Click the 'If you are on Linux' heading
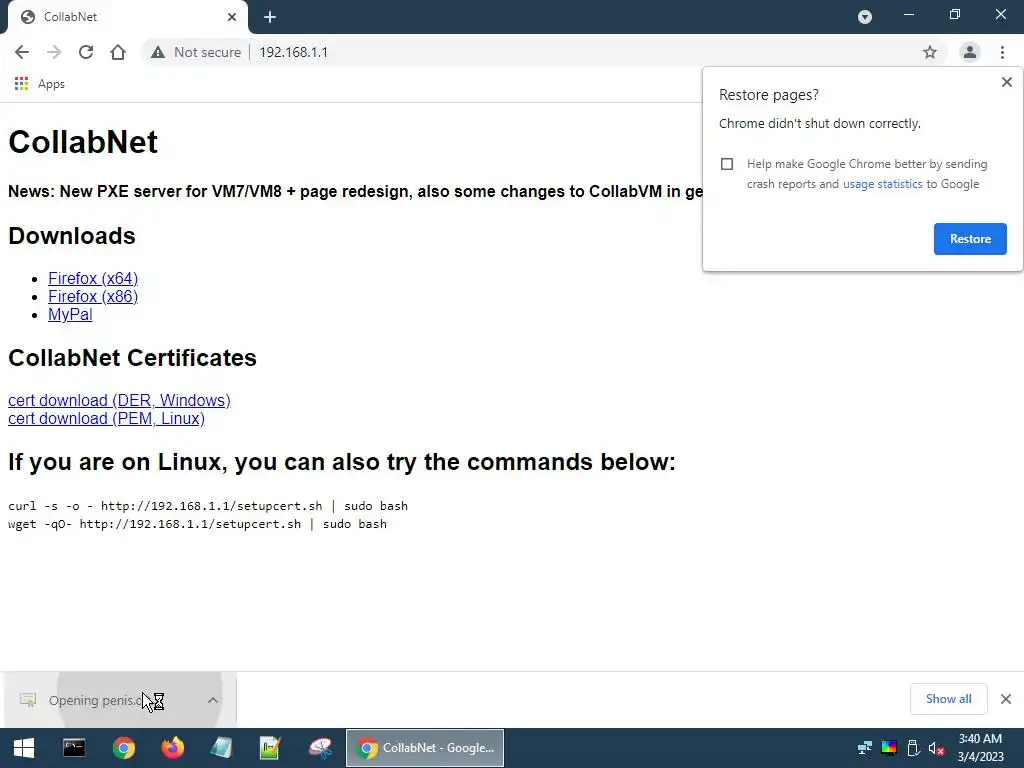This screenshot has height=768, width=1024. pos(342,462)
